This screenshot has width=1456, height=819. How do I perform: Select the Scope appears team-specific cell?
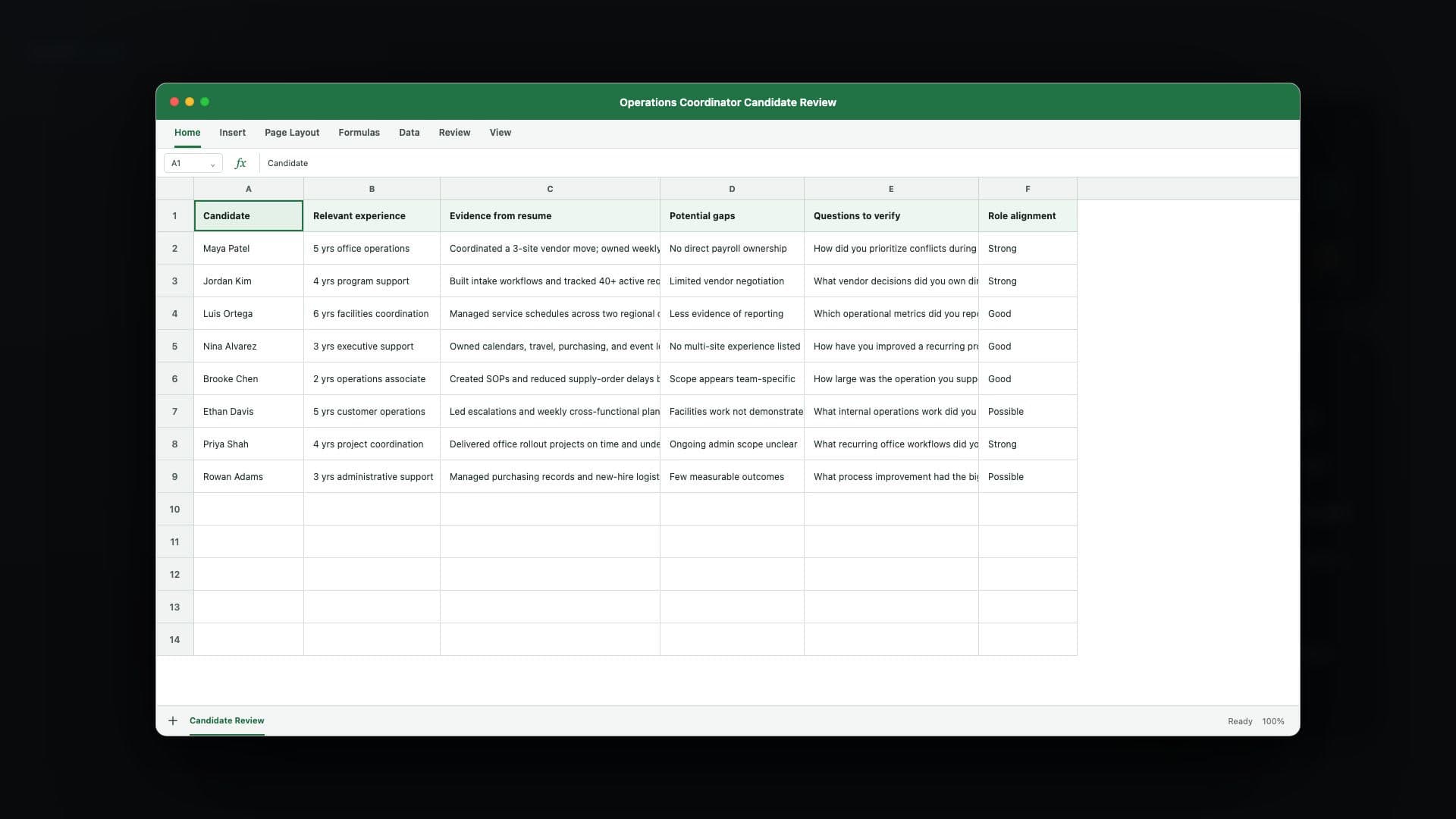732,379
